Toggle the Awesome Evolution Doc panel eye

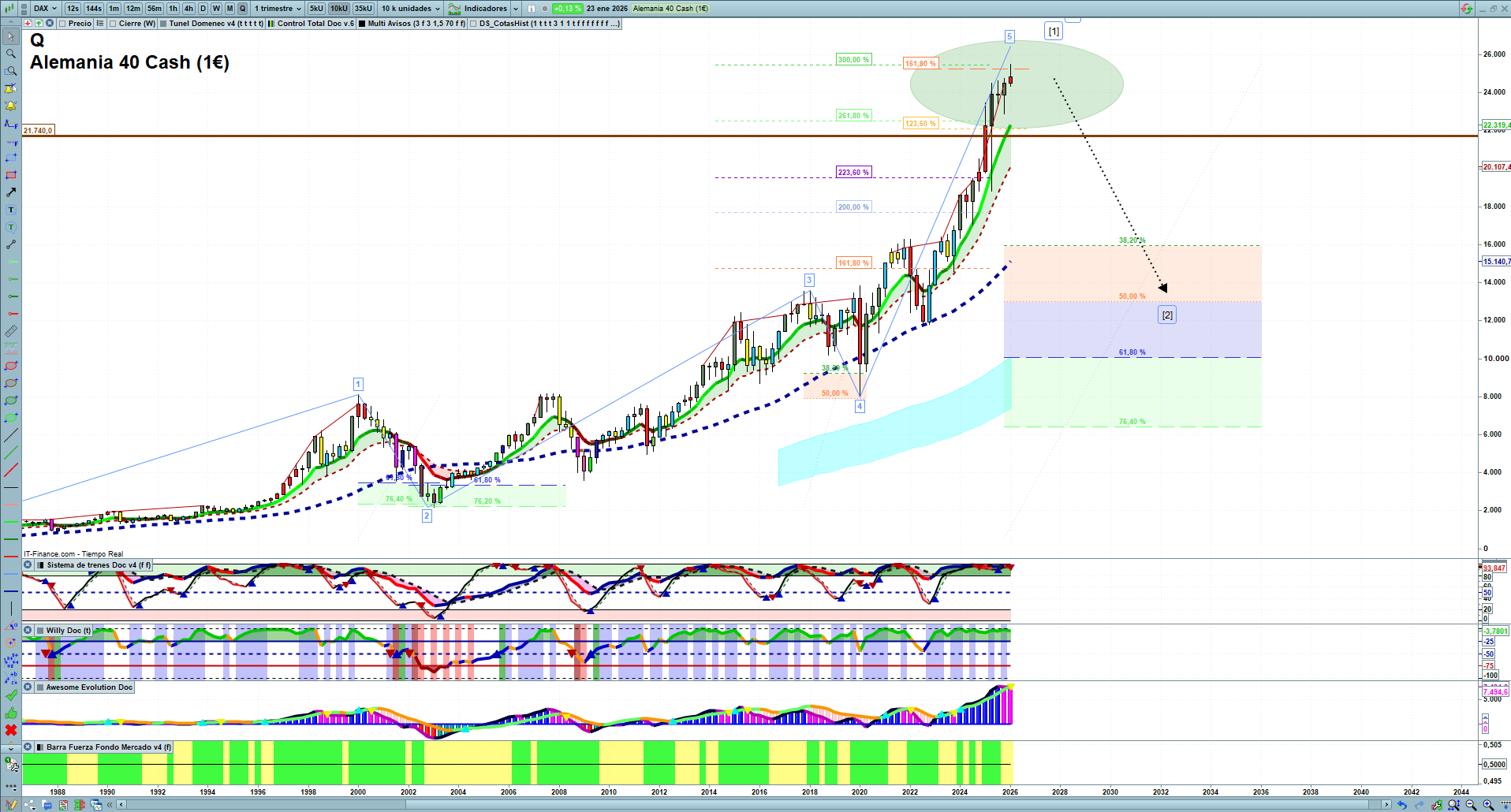28,687
